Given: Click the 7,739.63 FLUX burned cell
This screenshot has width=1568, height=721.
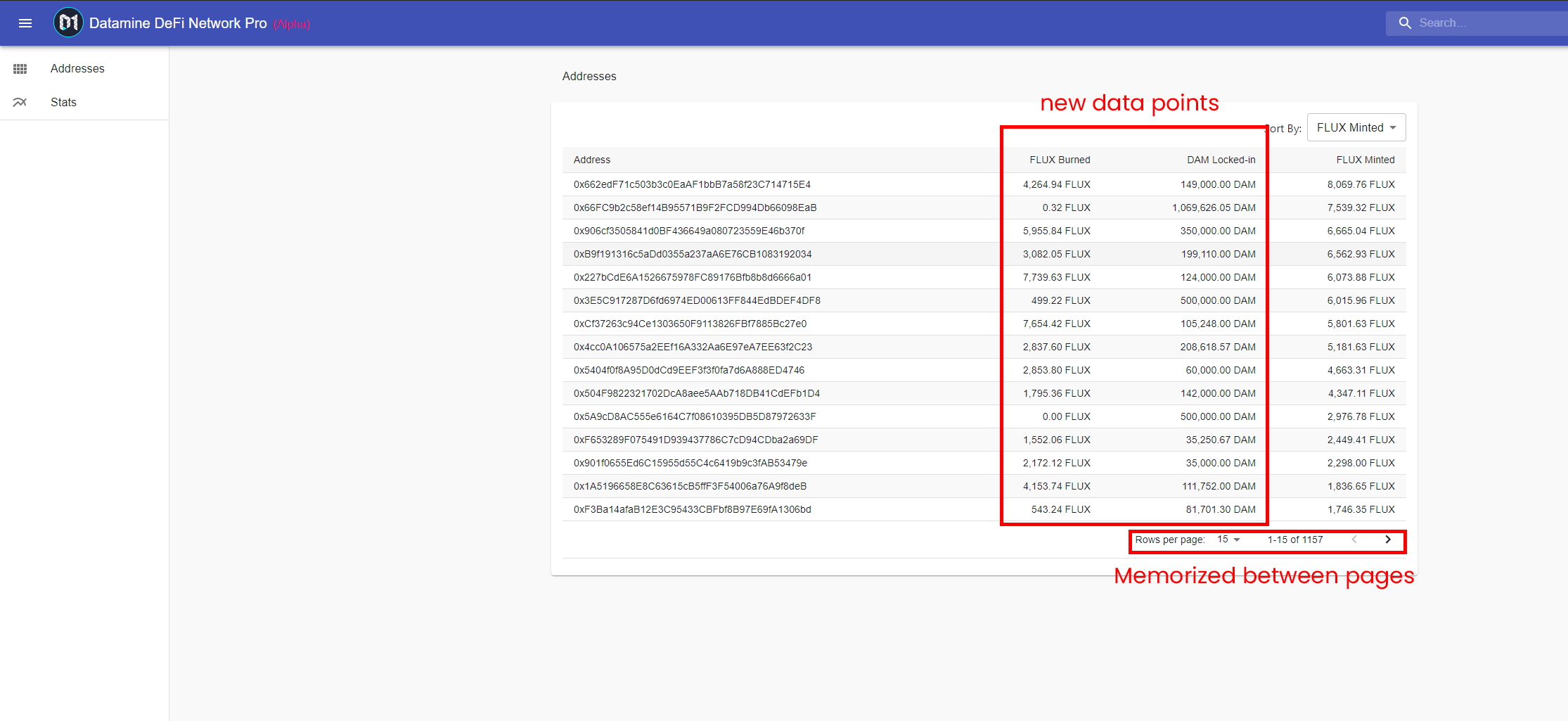Looking at the screenshot, I should pos(1057,277).
